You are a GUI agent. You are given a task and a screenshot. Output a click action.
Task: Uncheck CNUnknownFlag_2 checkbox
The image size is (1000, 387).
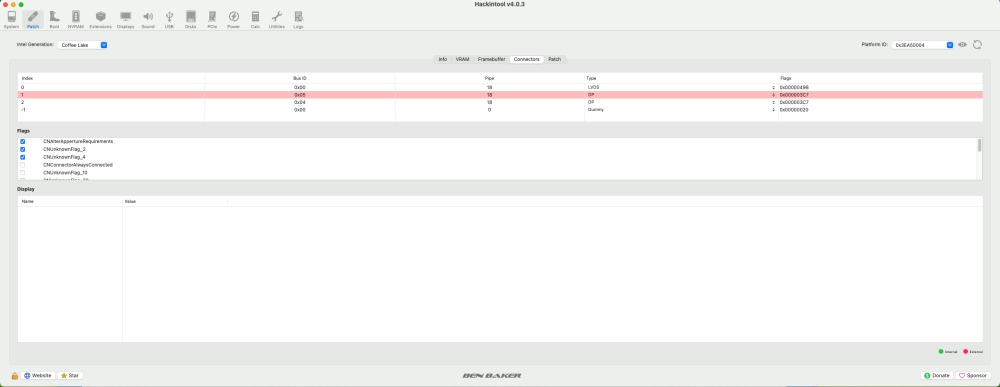point(23,149)
